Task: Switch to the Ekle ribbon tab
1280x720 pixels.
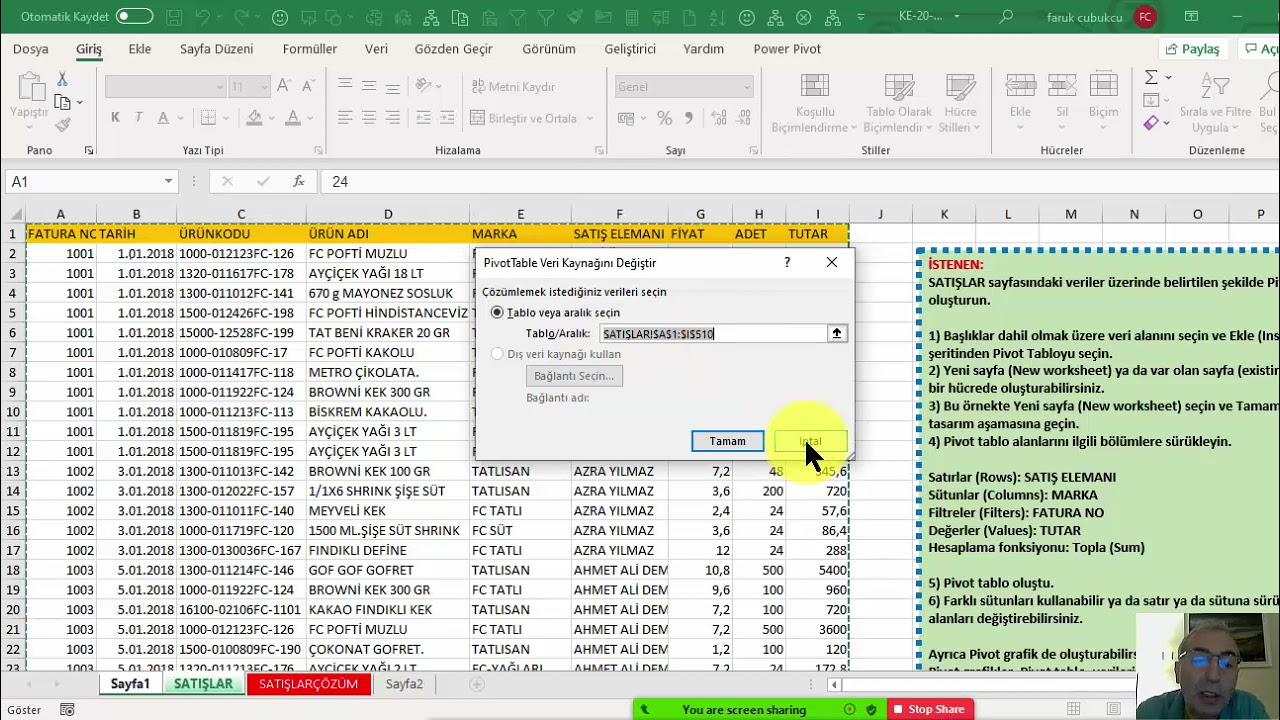Action: pos(140,49)
